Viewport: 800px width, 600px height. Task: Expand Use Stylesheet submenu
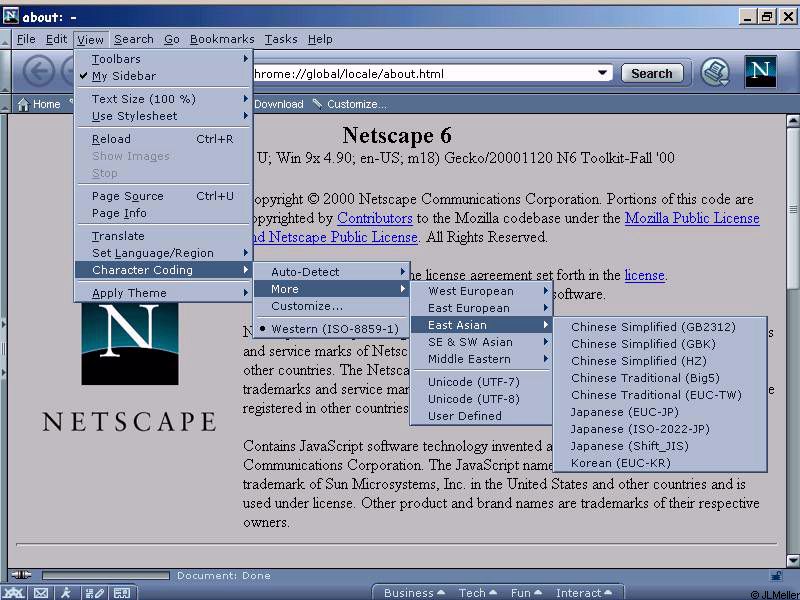tap(163, 116)
